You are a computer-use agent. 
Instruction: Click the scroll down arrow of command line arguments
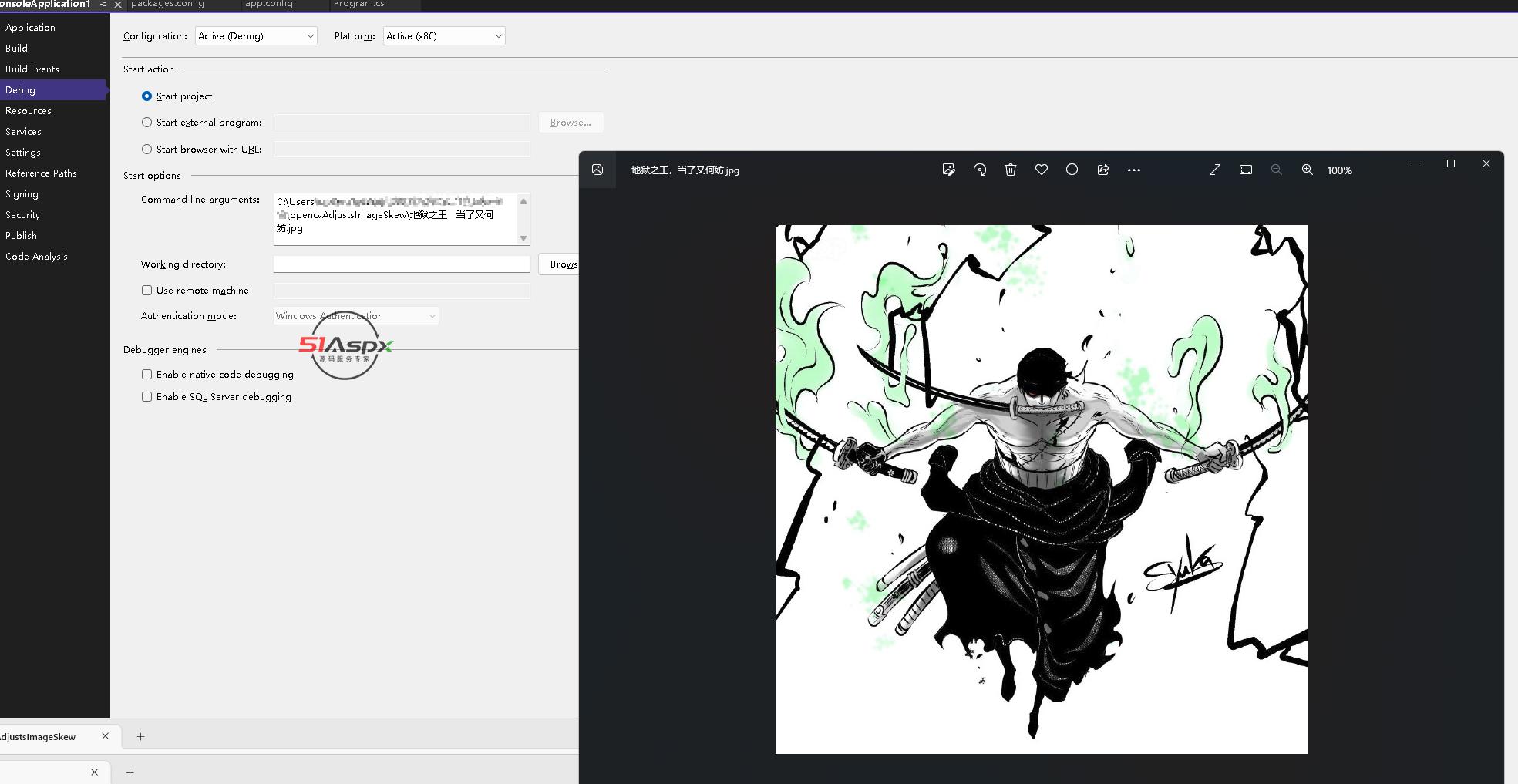click(x=523, y=238)
